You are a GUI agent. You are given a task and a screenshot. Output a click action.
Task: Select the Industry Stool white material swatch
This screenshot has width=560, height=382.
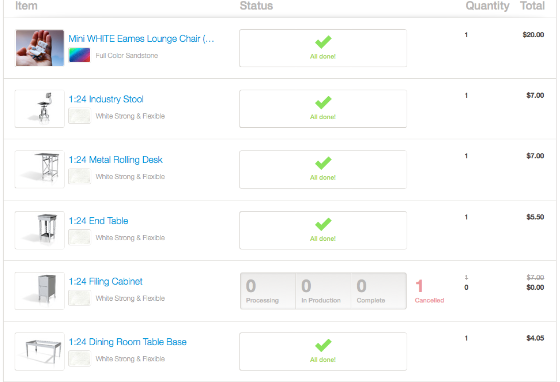point(79,116)
